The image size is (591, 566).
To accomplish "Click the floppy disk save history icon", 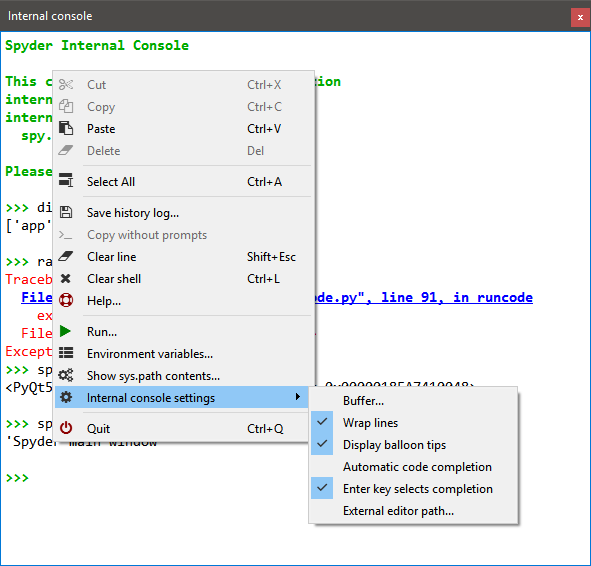I will (x=66, y=212).
